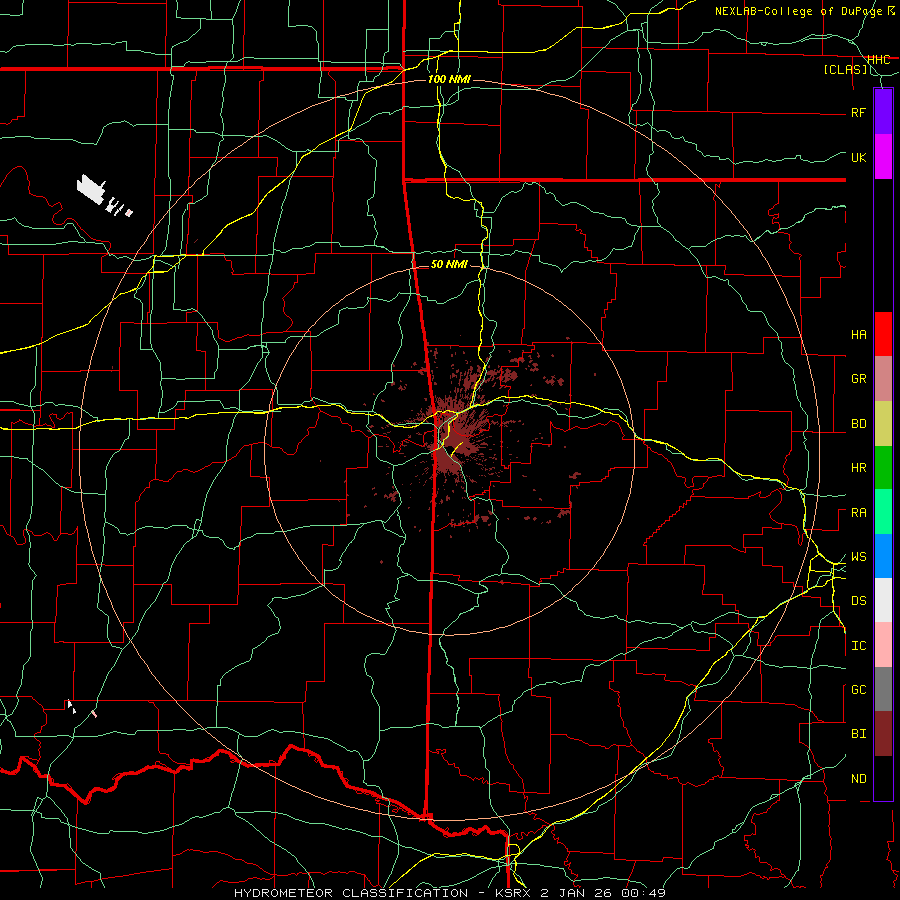Click the white blob echo in the northwest
This screenshot has width=900, height=900.
click(92, 188)
